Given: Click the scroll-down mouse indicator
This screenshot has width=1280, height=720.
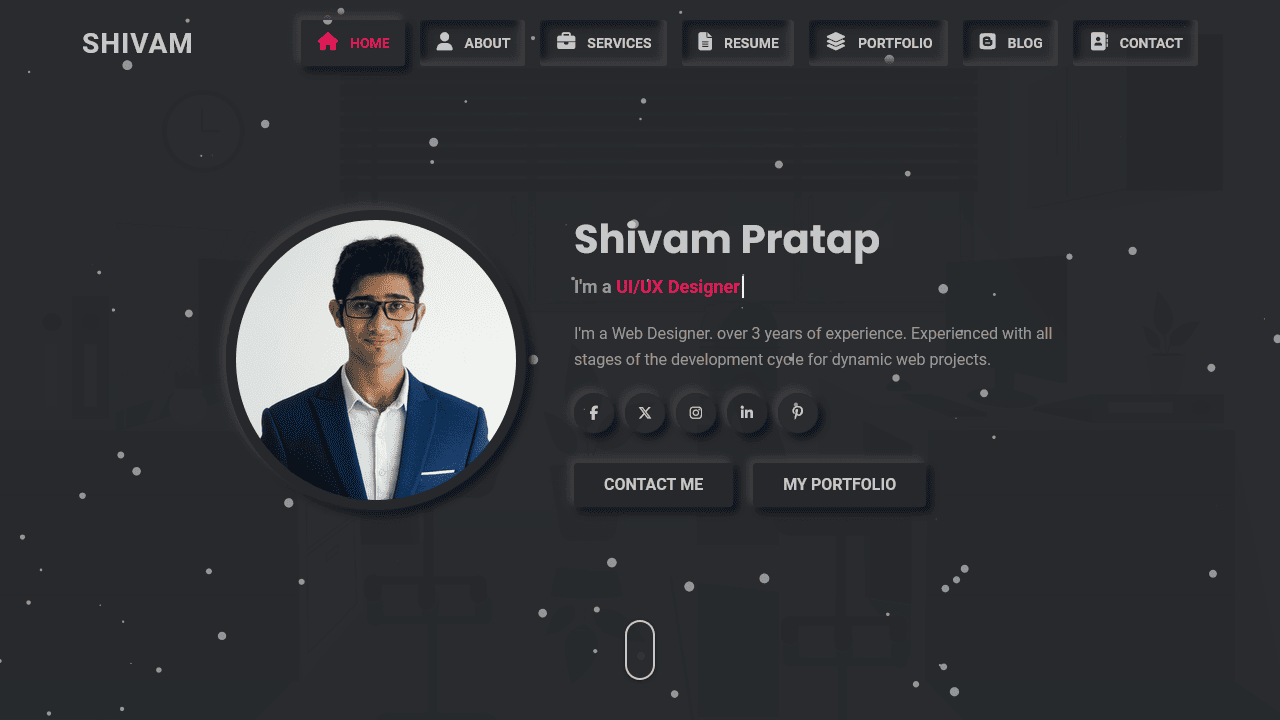Looking at the screenshot, I should [x=640, y=650].
